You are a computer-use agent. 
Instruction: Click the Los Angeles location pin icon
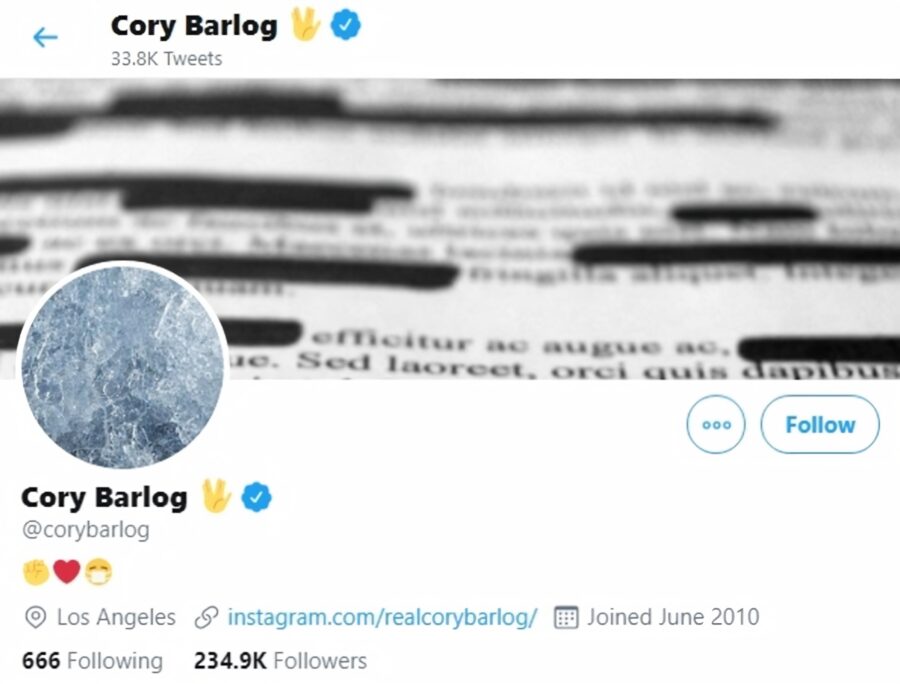click(36, 618)
